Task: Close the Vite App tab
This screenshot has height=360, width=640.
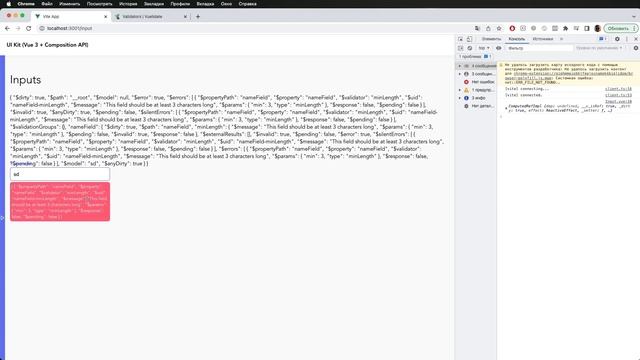Action: 105,17
